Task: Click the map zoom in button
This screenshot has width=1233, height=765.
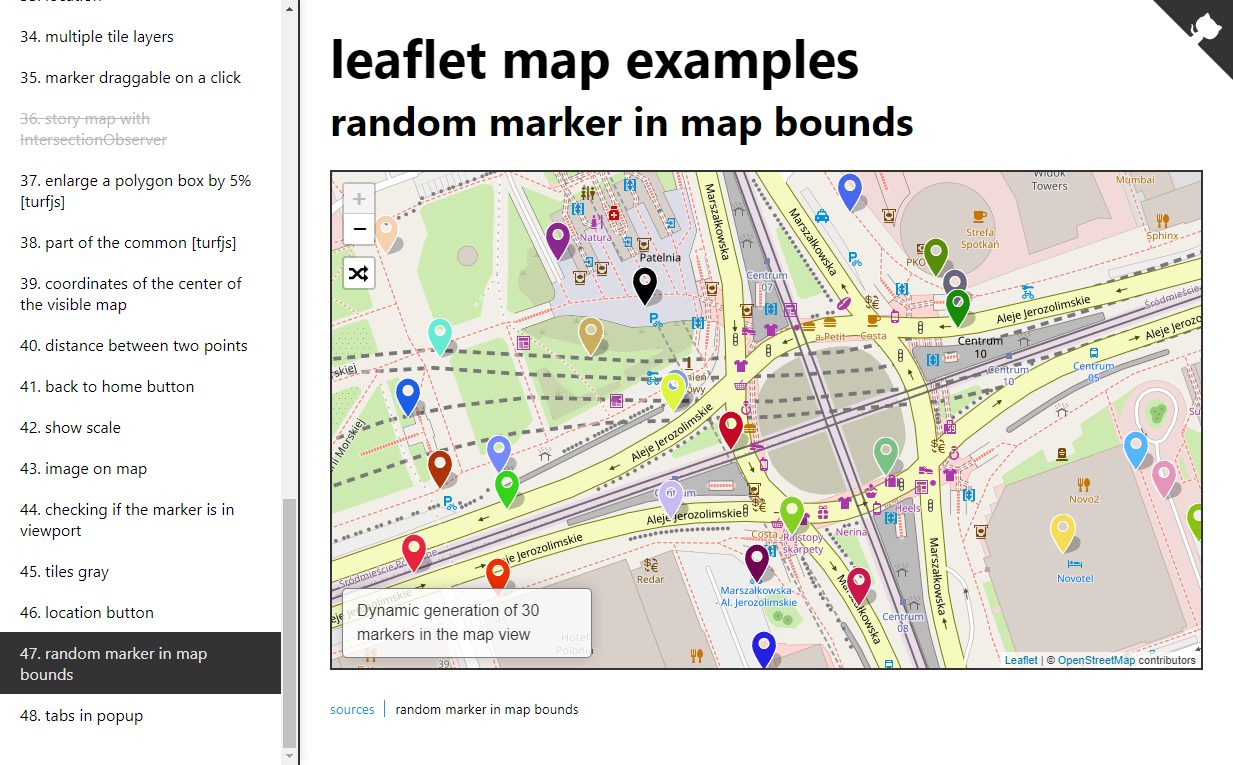Action: [359, 199]
